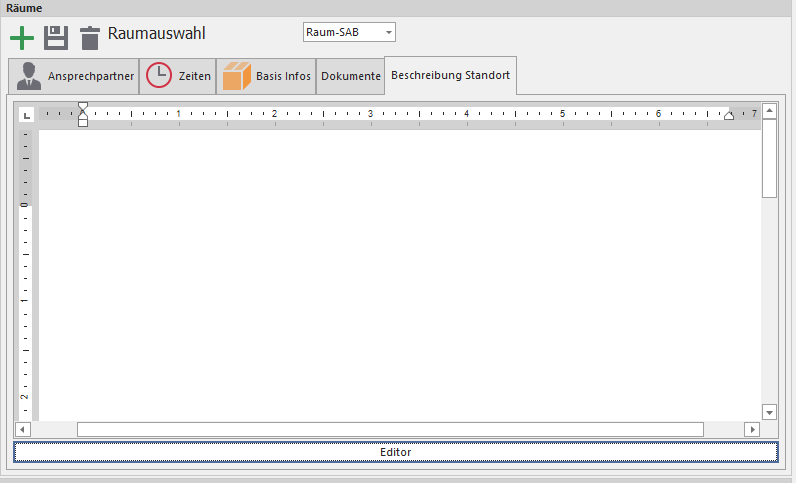796x483 pixels.
Task: Click the left indent square below ruler marker
Action: (x=83, y=122)
